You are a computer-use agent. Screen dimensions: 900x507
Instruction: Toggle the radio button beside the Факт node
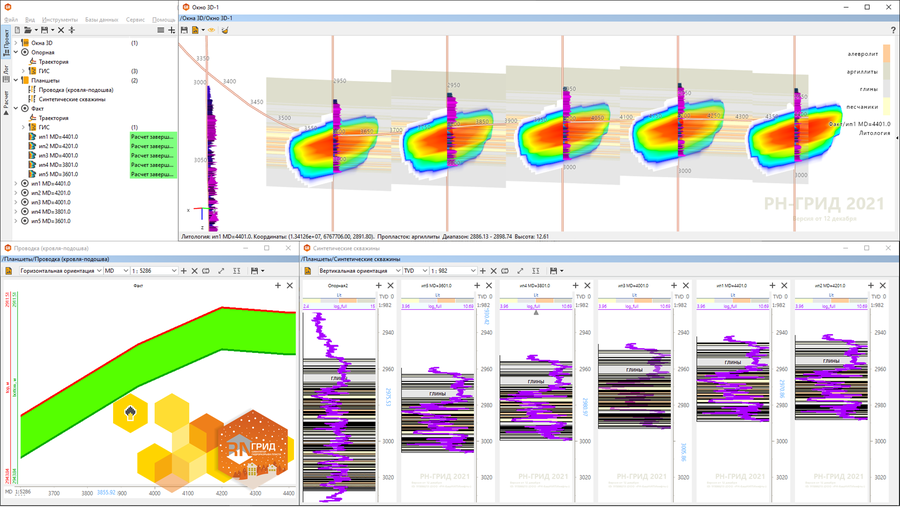tap(24, 109)
